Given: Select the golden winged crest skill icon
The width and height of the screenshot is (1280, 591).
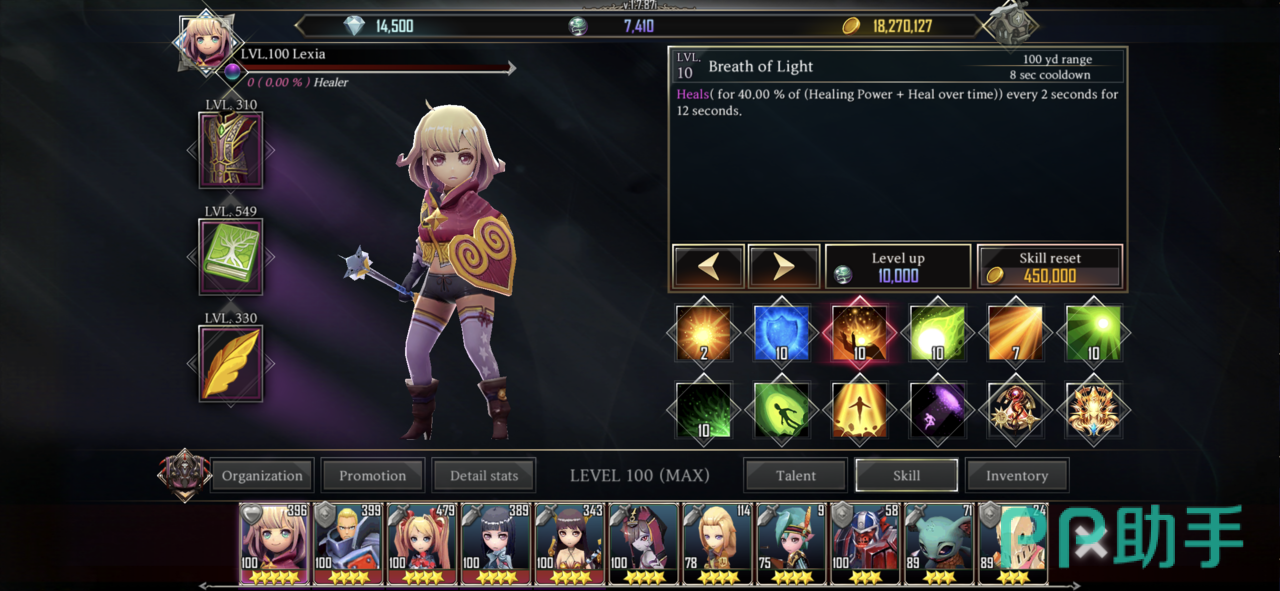Looking at the screenshot, I should coord(1093,411).
